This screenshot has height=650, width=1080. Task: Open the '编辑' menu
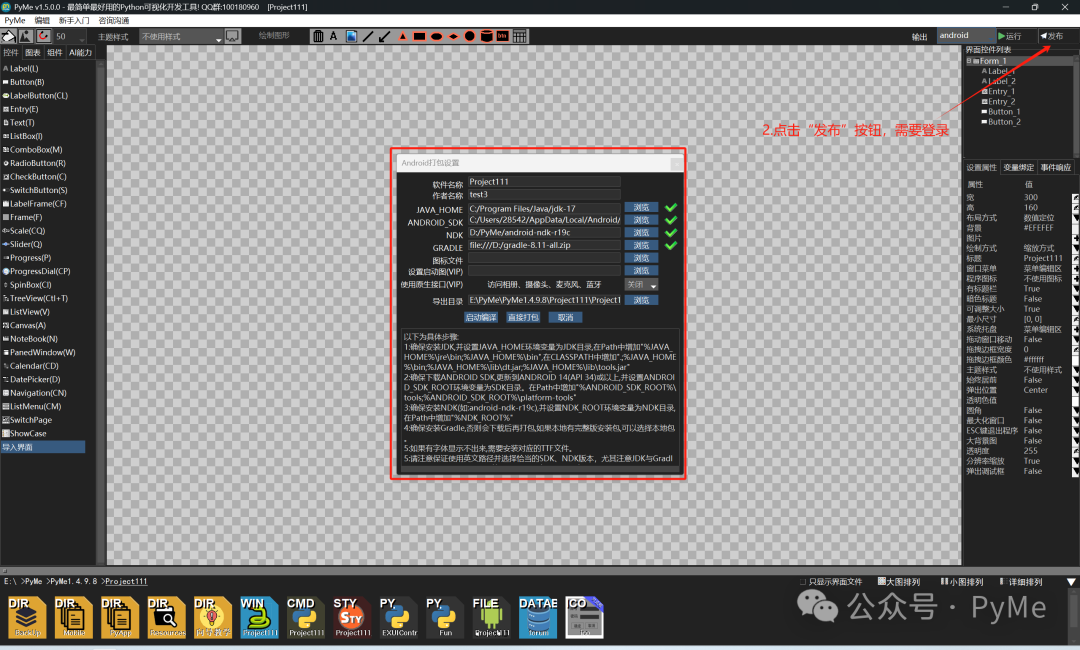tap(42, 20)
